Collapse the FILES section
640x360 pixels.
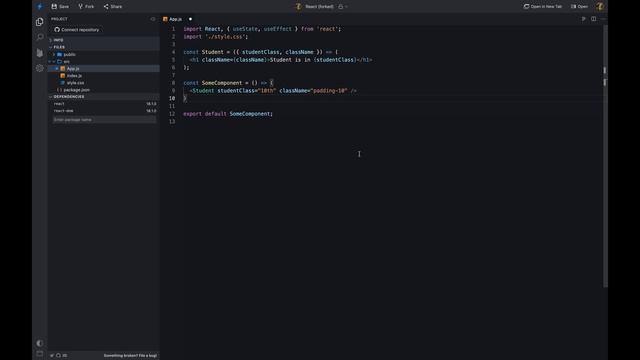pyautogui.click(x=104, y=47)
